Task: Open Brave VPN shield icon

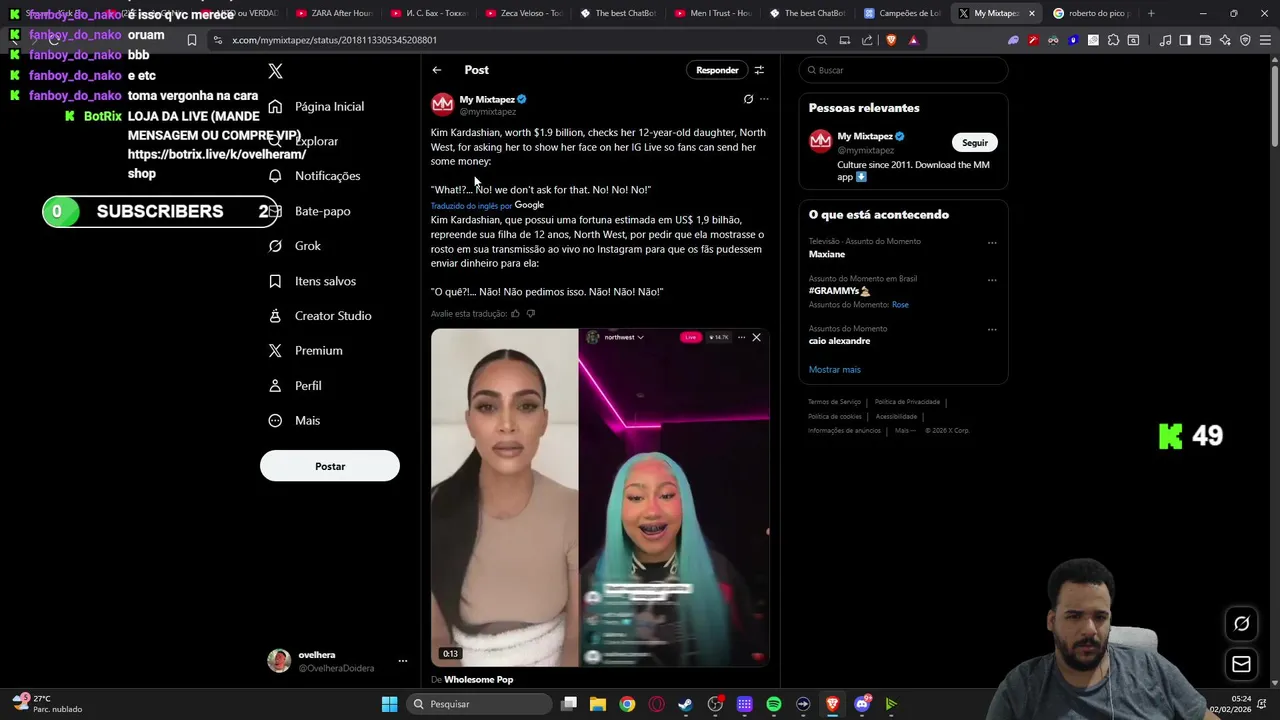Action: 1245,40
